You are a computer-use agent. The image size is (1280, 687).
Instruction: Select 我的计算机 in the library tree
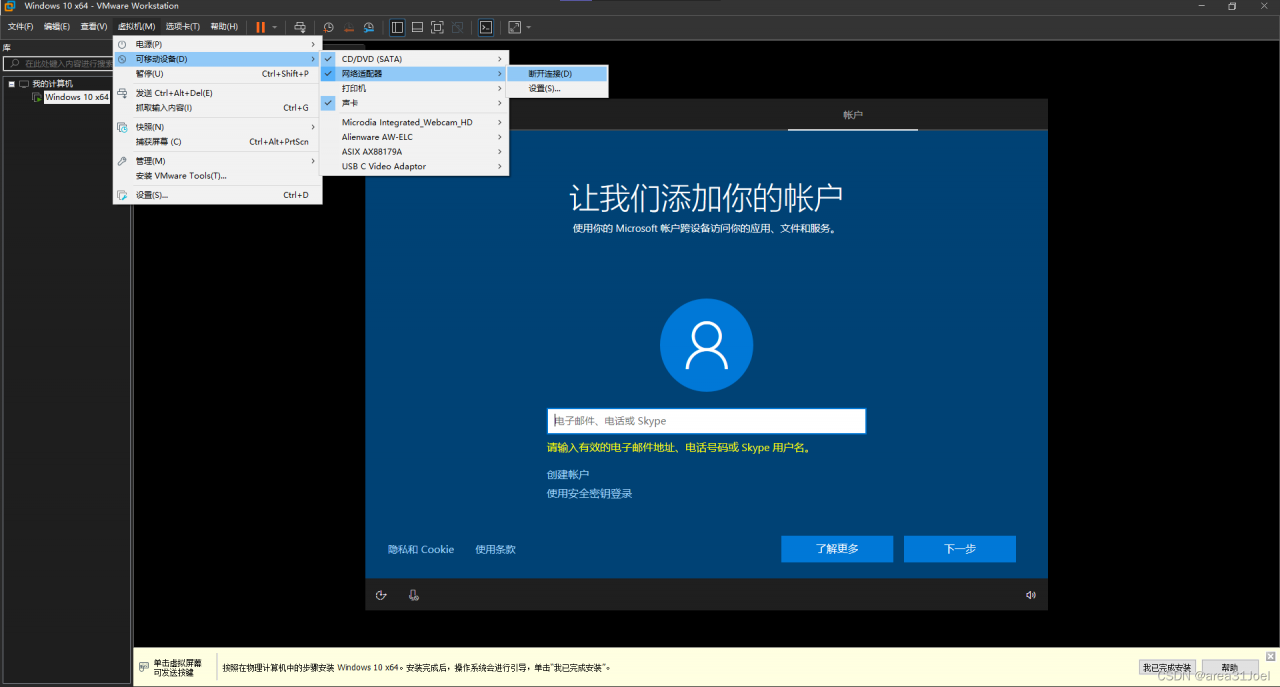52,84
